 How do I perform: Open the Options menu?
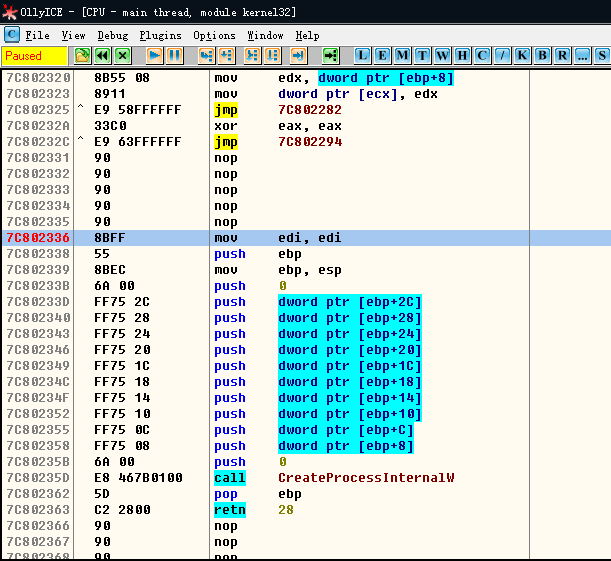(214, 35)
